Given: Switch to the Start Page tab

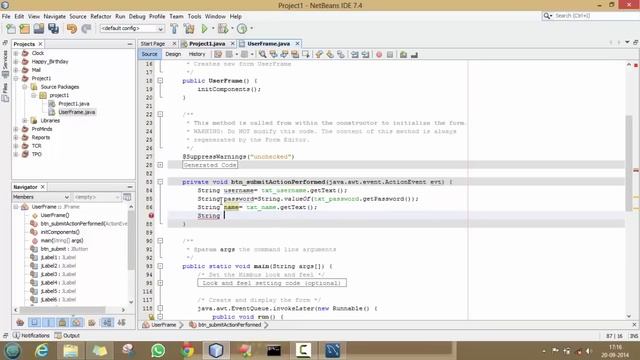Looking at the screenshot, I should coord(153,44).
